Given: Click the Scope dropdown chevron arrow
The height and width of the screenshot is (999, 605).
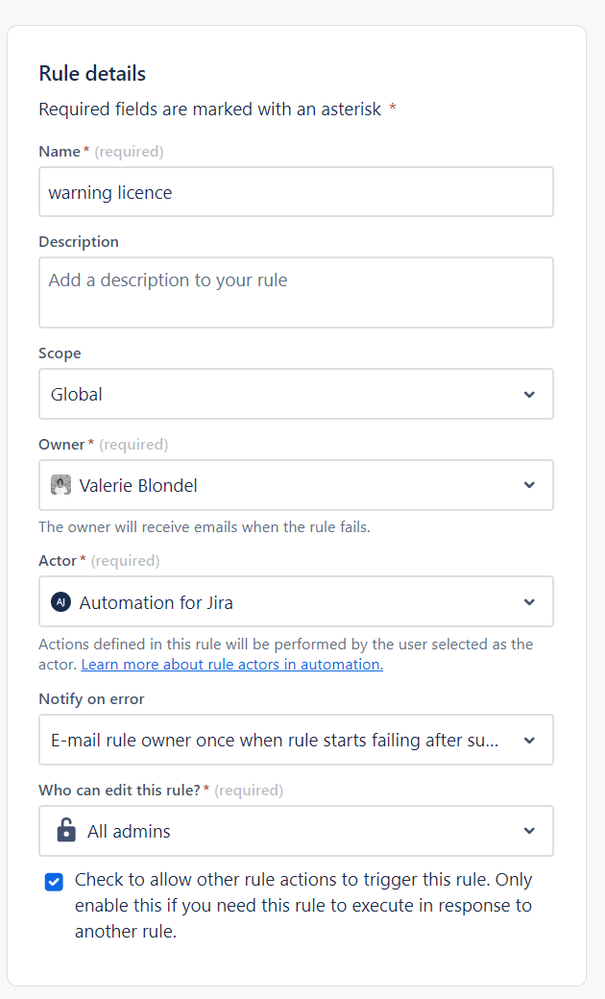Looking at the screenshot, I should [529, 394].
